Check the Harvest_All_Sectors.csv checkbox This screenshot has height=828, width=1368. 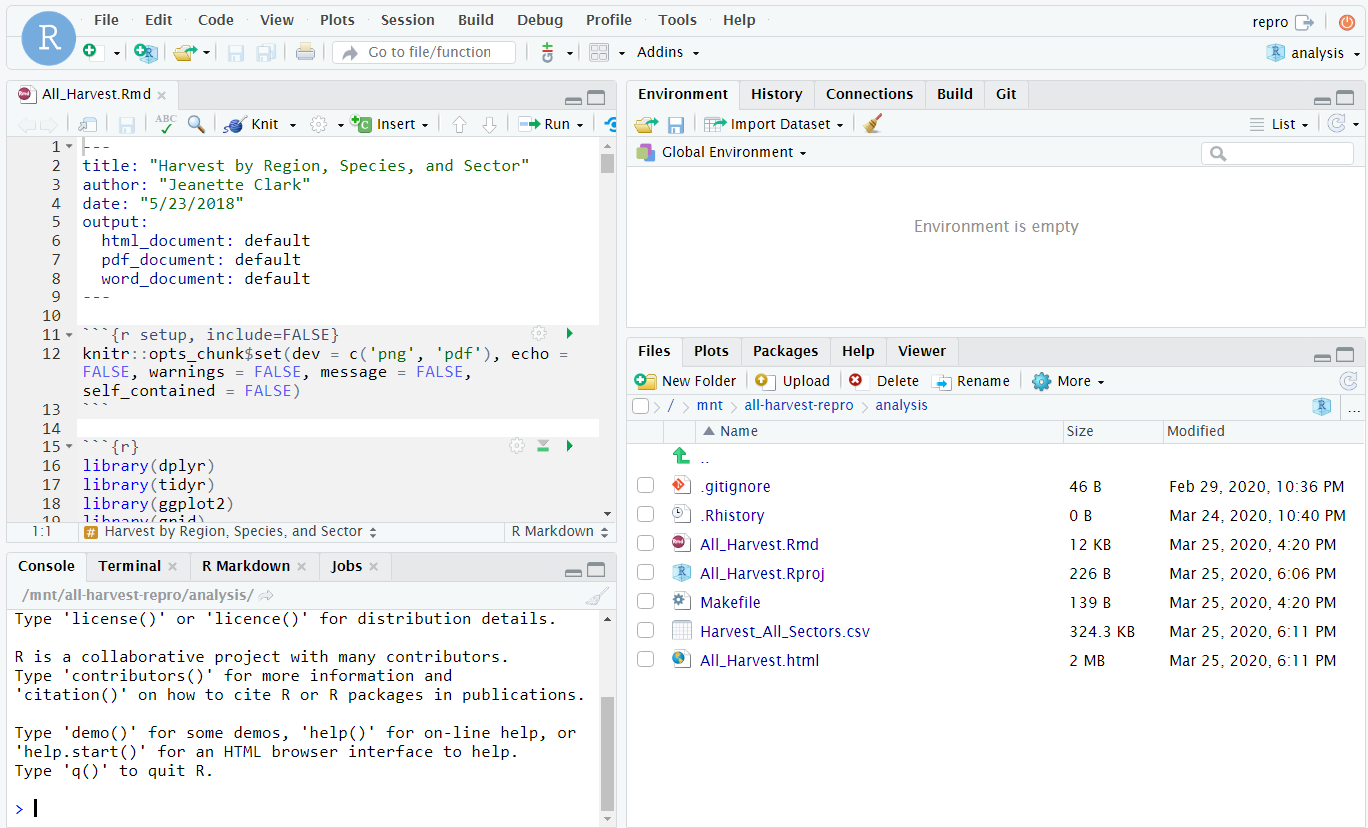click(645, 631)
